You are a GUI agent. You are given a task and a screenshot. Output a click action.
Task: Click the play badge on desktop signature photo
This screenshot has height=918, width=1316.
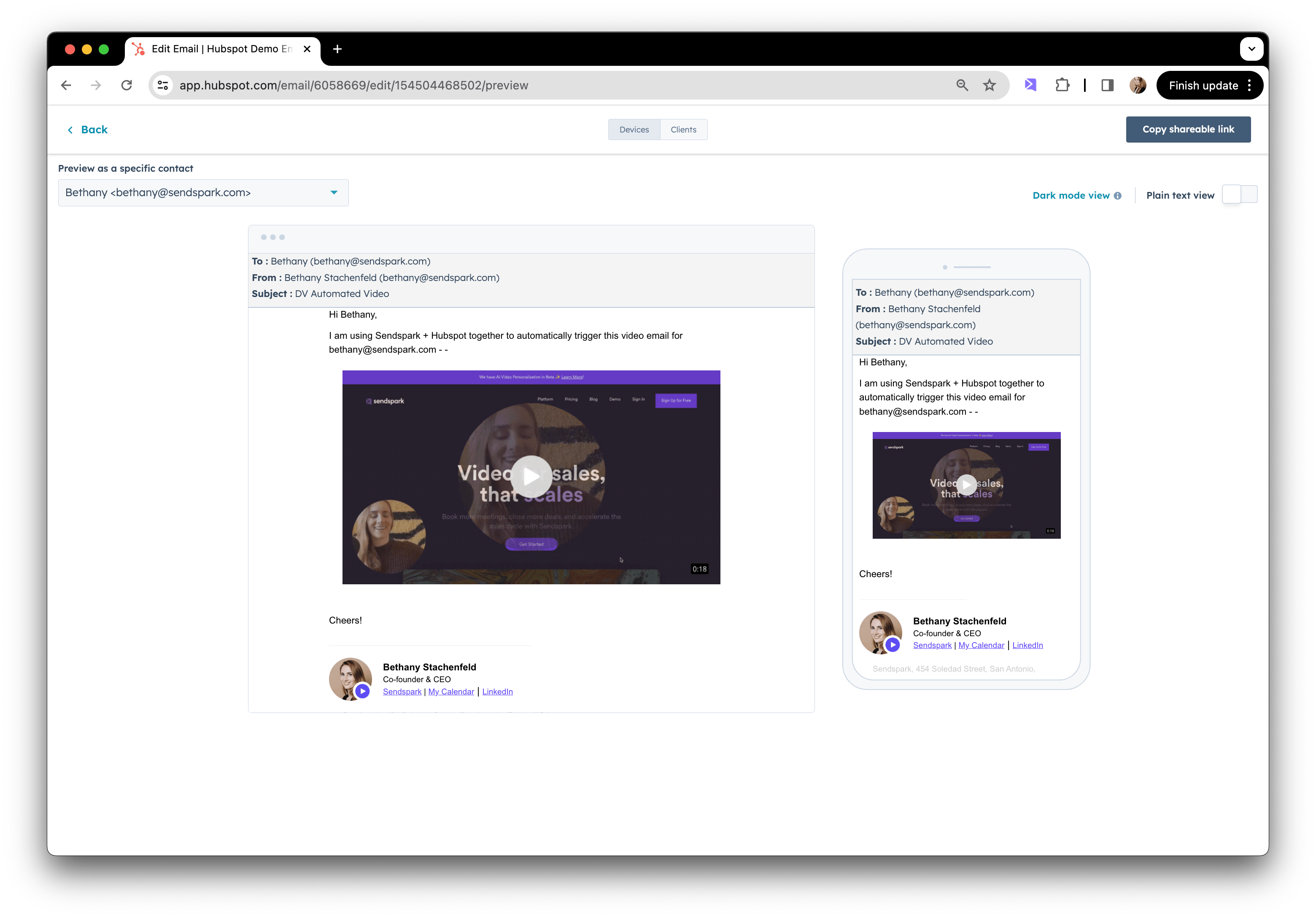tap(362, 691)
